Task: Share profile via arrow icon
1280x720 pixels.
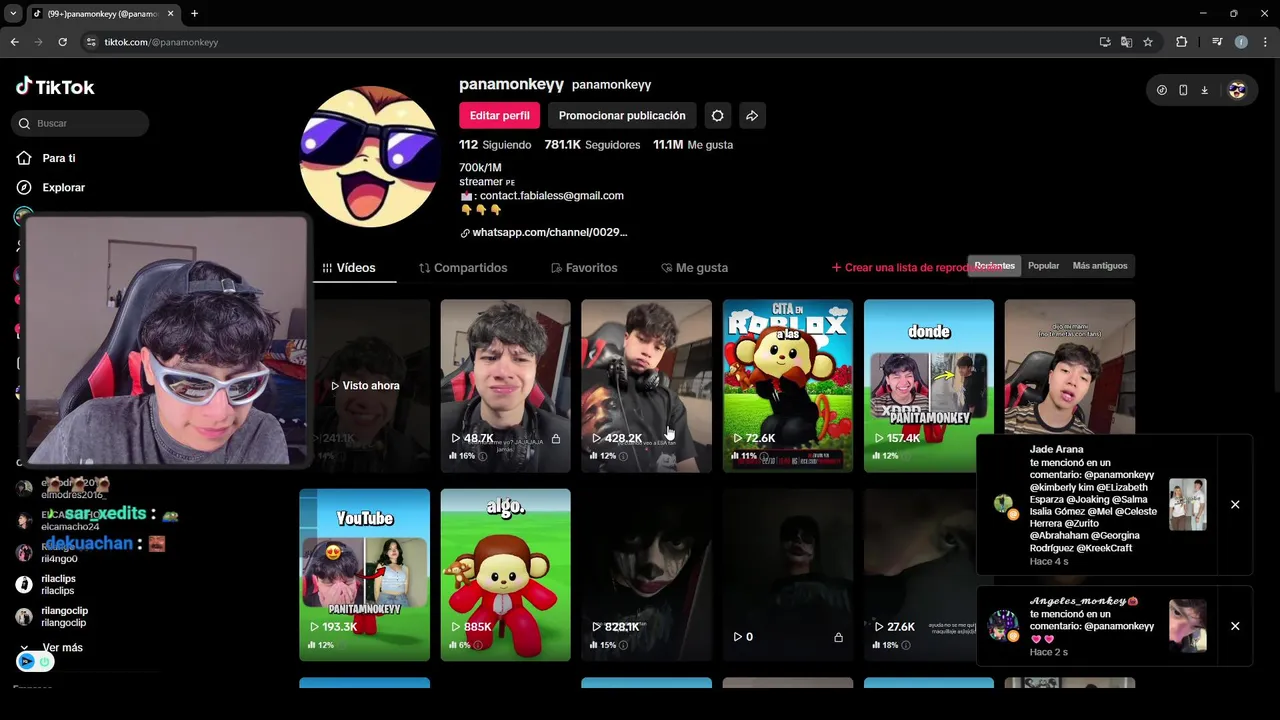Action: 752,115
